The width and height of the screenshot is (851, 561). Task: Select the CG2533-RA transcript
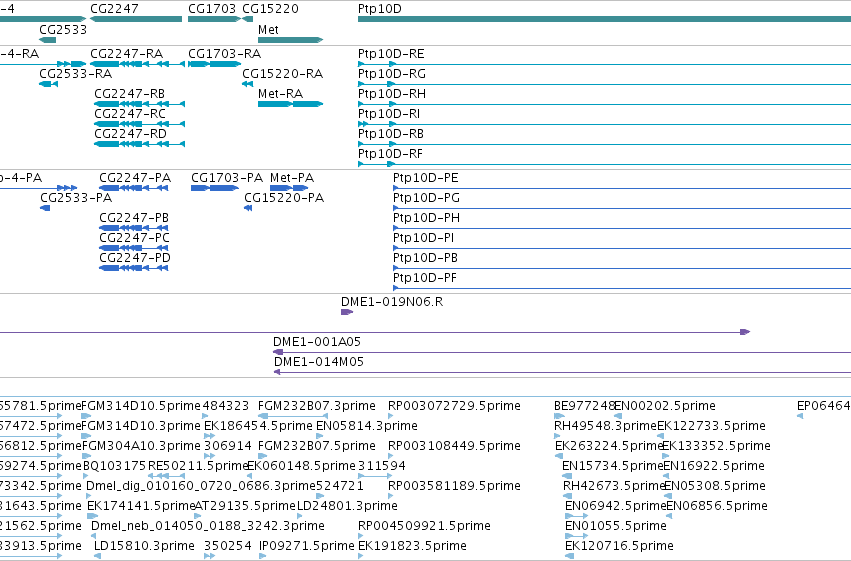pyautogui.click(x=48, y=84)
